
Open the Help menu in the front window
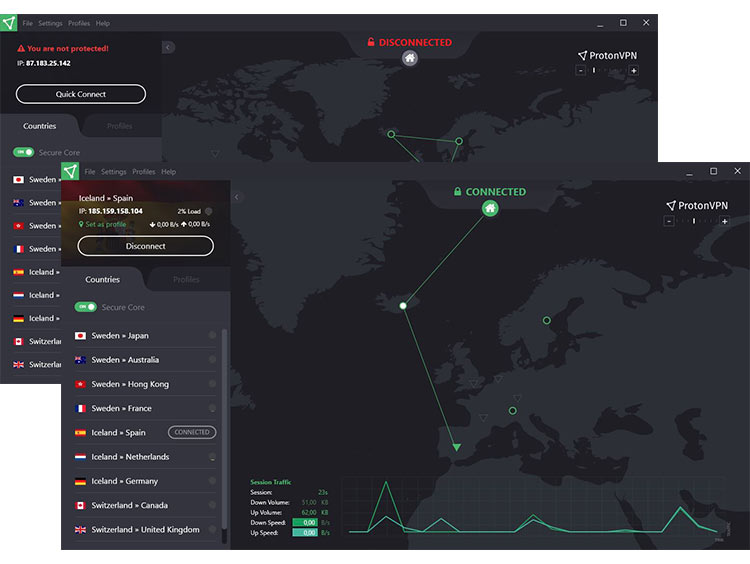pyautogui.click(x=168, y=172)
